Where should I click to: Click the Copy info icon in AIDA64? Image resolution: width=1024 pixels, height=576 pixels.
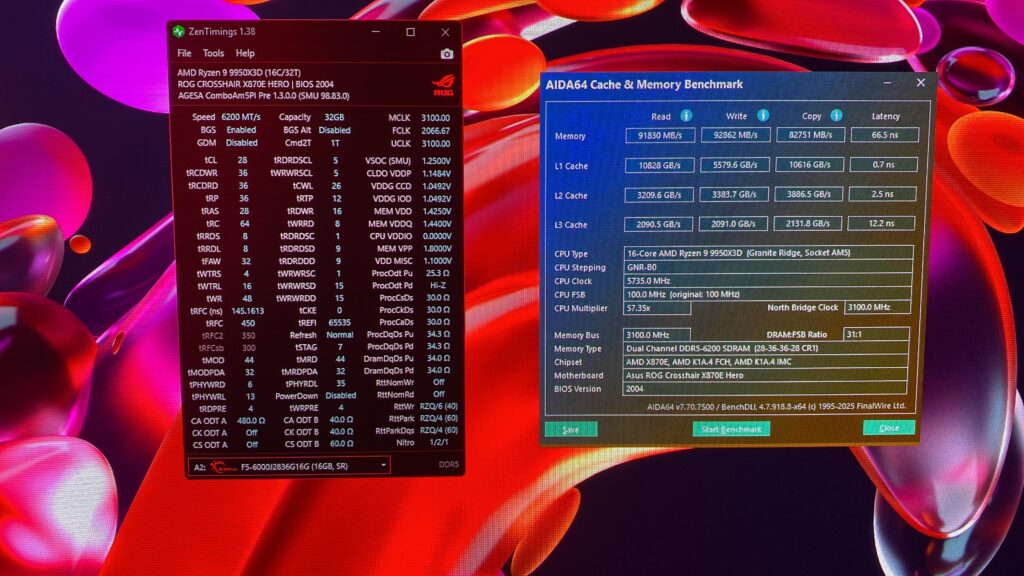[x=837, y=116]
